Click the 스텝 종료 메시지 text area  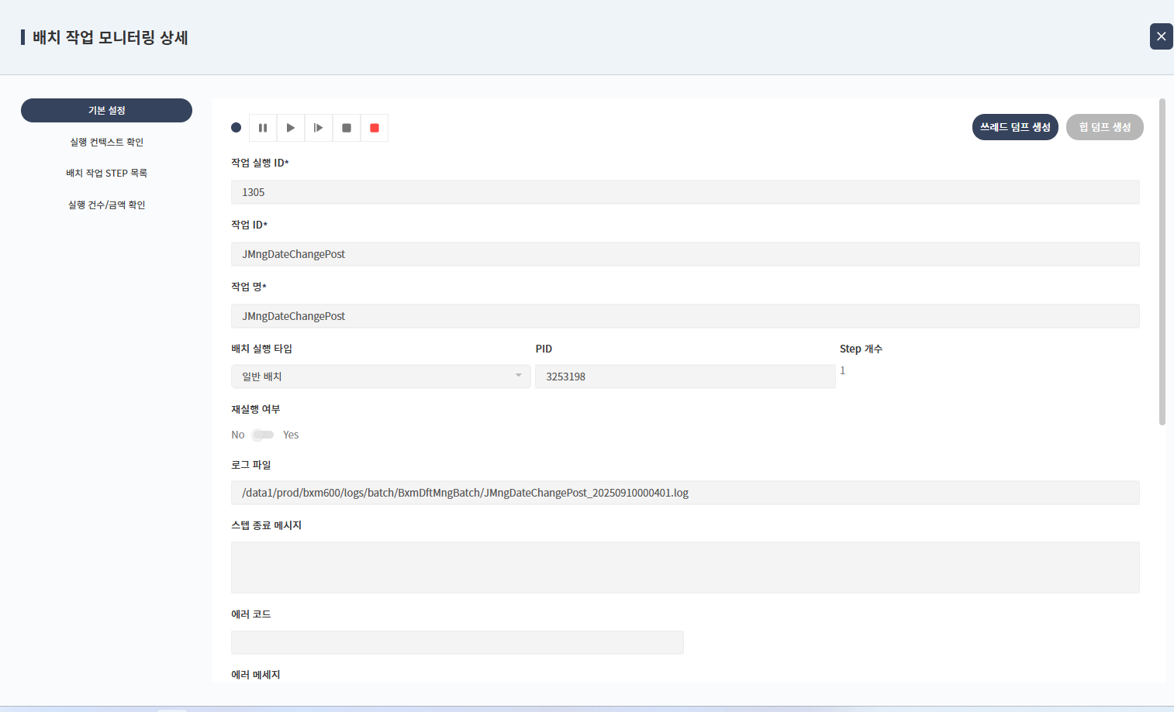coord(684,567)
